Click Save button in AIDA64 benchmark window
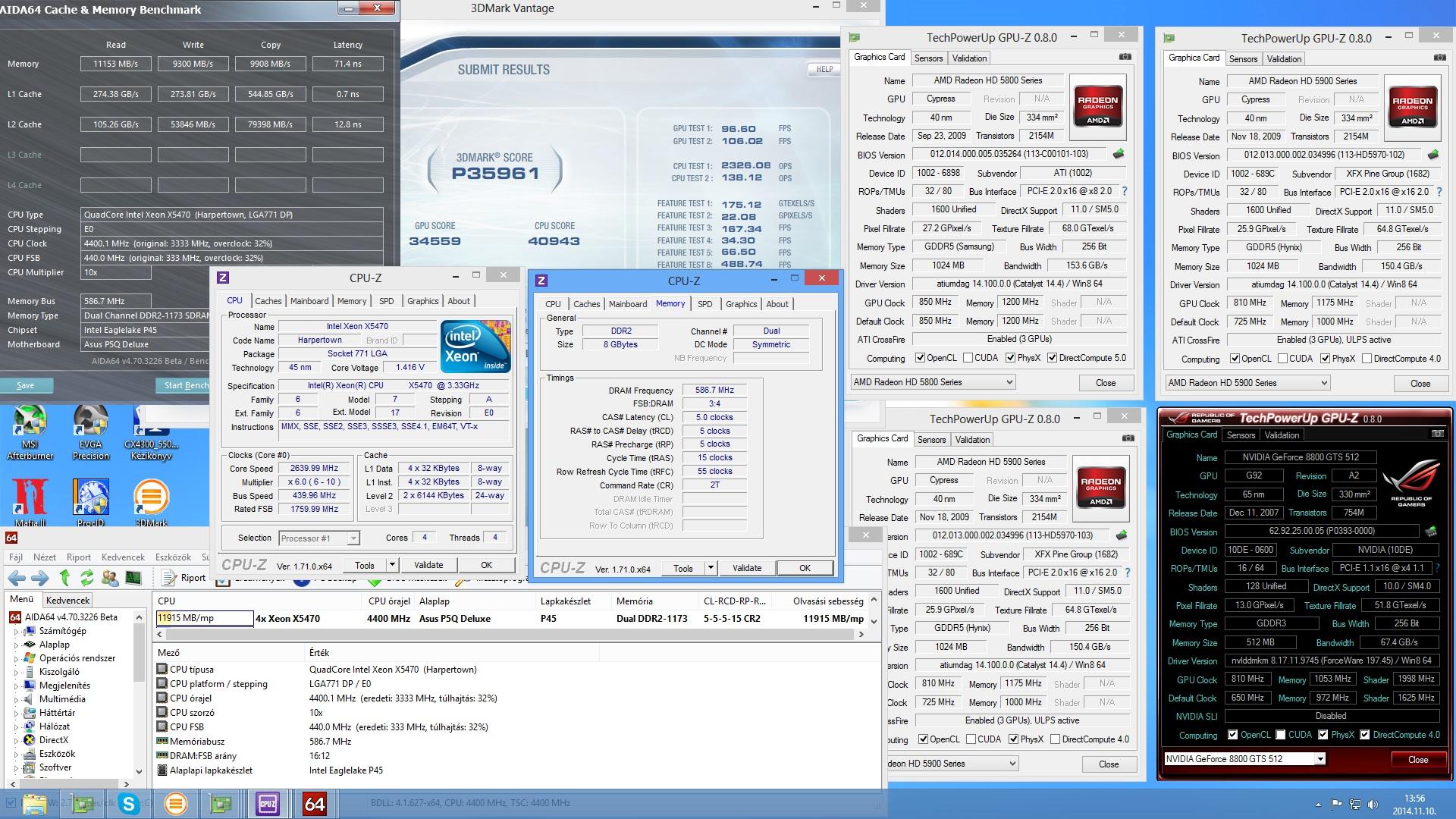 [x=25, y=385]
